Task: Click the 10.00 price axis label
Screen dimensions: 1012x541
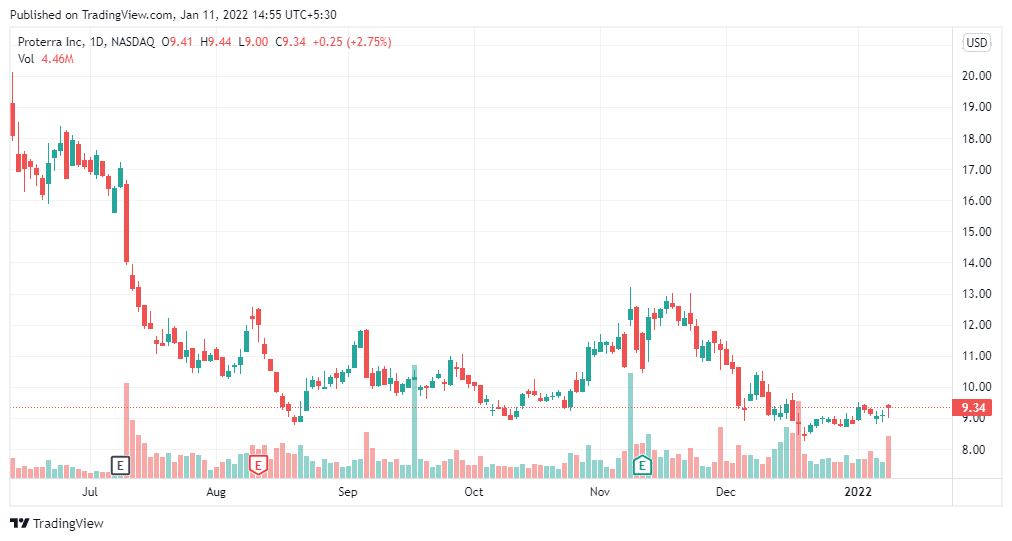Action: click(x=977, y=387)
